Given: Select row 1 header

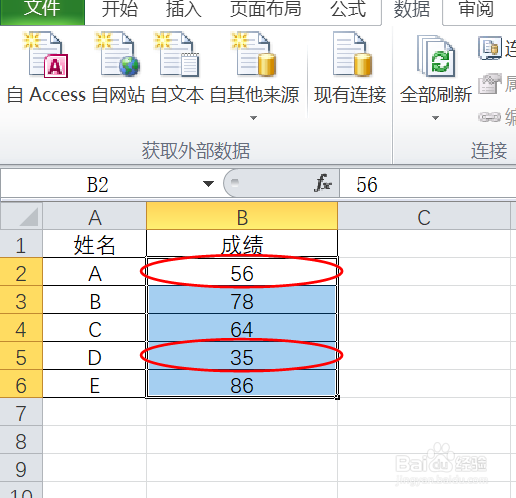Looking at the screenshot, I should (x=21, y=245).
